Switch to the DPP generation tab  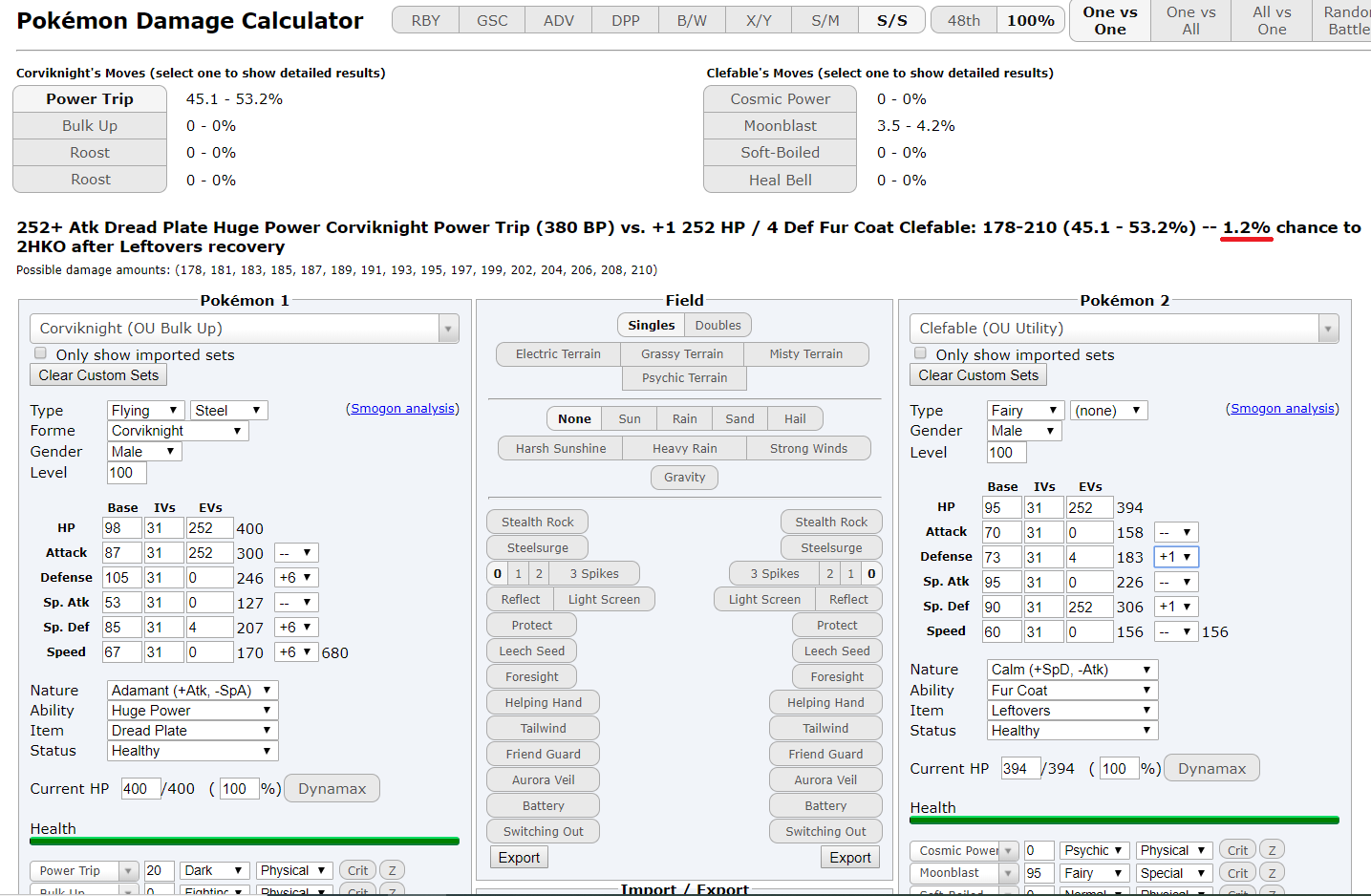click(x=625, y=20)
